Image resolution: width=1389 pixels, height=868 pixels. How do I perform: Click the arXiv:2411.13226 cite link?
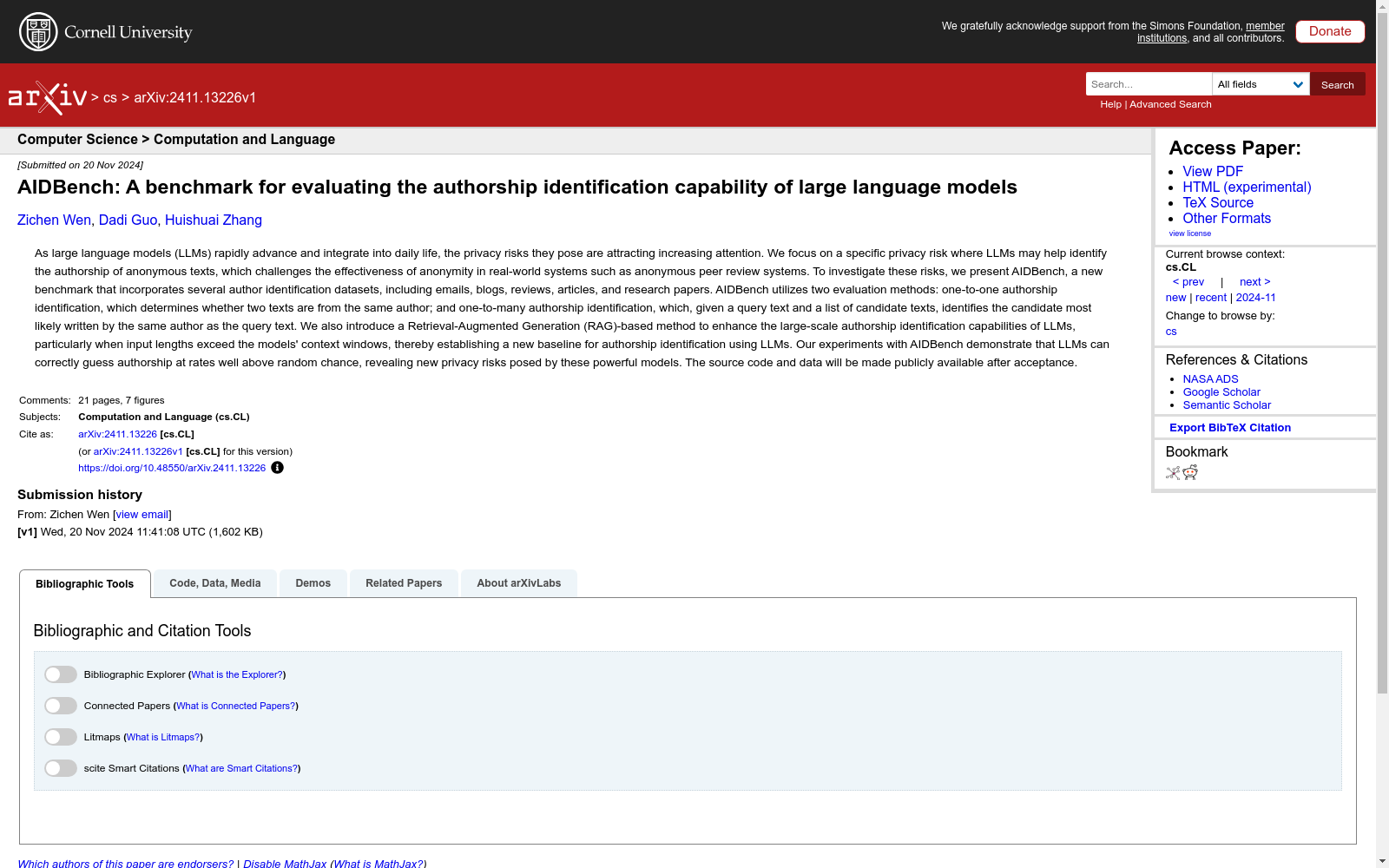(117, 434)
